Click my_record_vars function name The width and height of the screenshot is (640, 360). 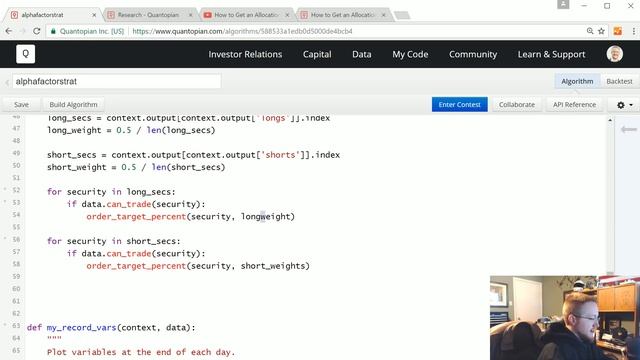(82, 327)
